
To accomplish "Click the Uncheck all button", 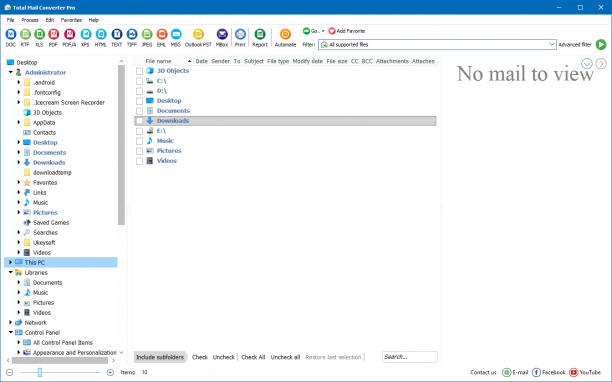I will (x=285, y=357).
